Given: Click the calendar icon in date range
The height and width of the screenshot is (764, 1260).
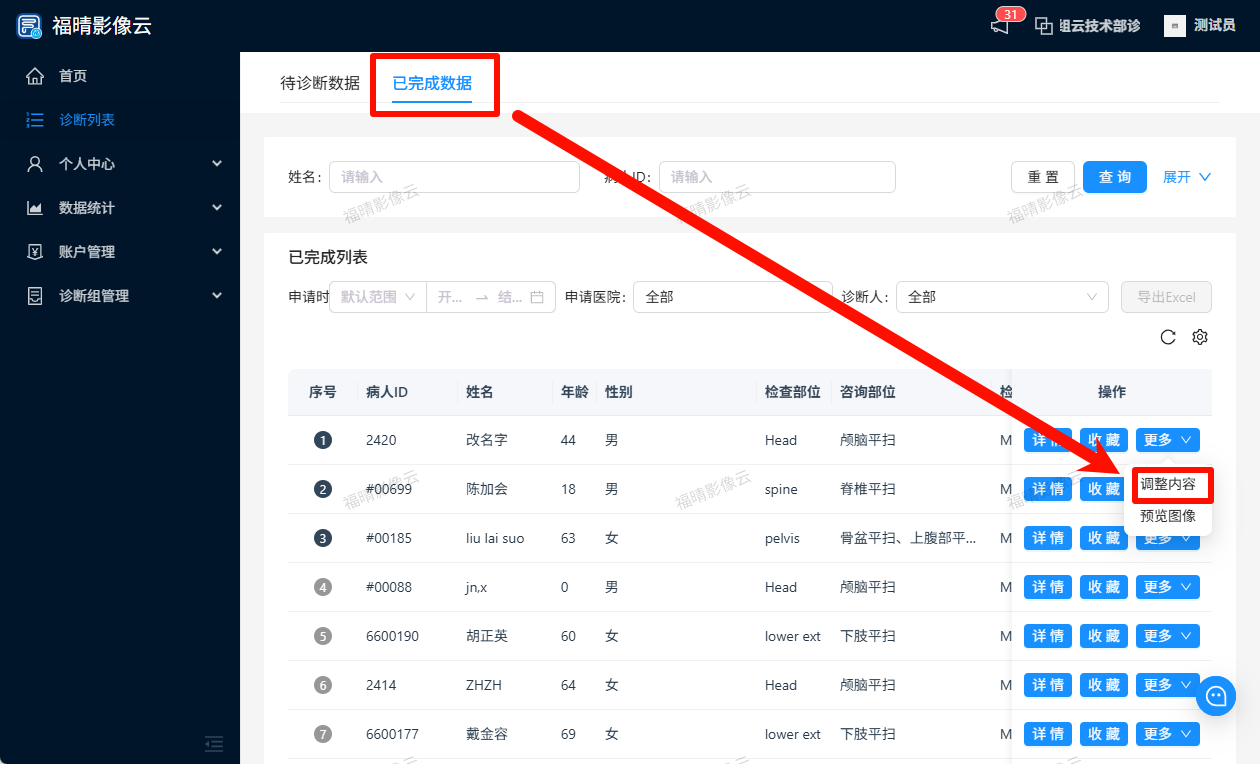Looking at the screenshot, I should click(x=537, y=297).
